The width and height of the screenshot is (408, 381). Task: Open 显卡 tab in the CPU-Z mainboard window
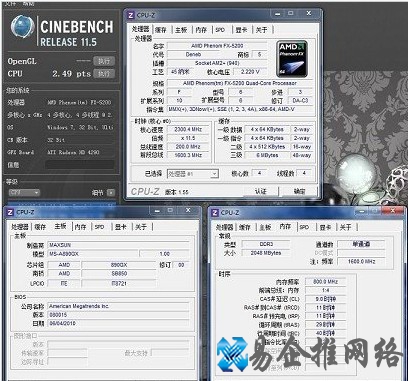(121, 227)
